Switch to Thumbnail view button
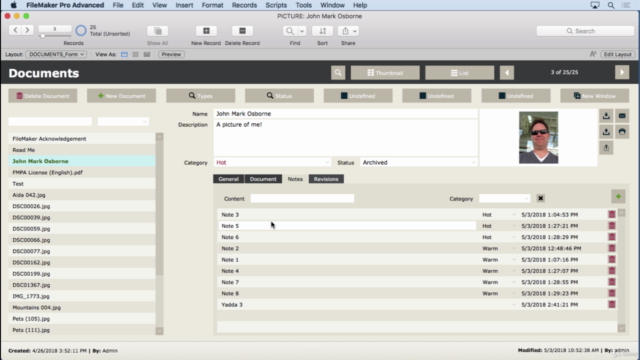 (x=385, y=73)
